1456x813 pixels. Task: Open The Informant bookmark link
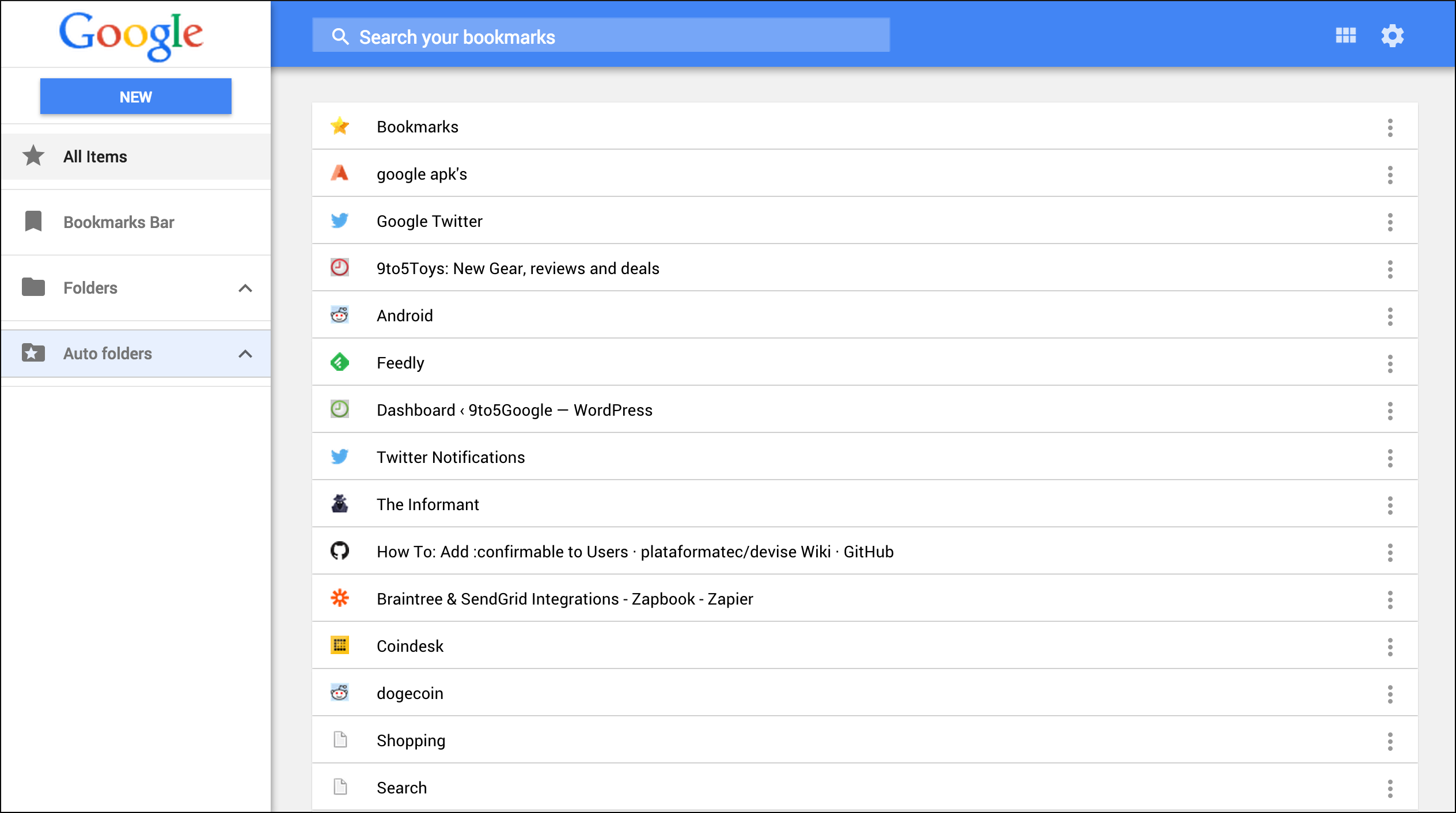(427, 504)
